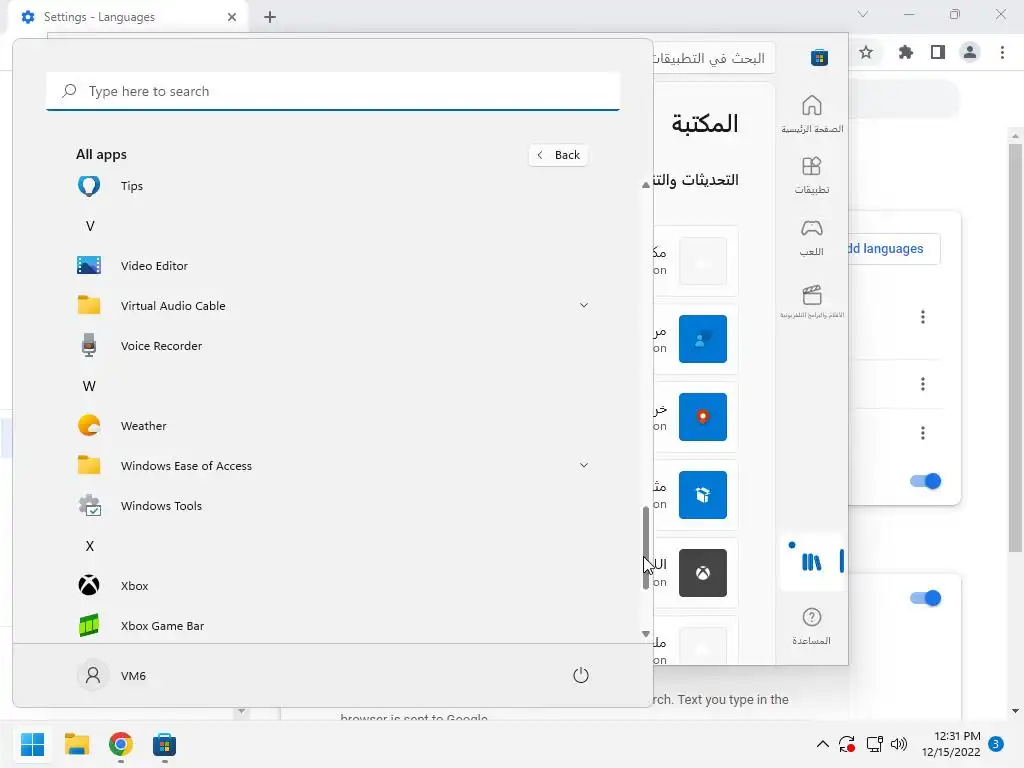Click the Microsoft Store logo in title bar

[x=819, y=57]
